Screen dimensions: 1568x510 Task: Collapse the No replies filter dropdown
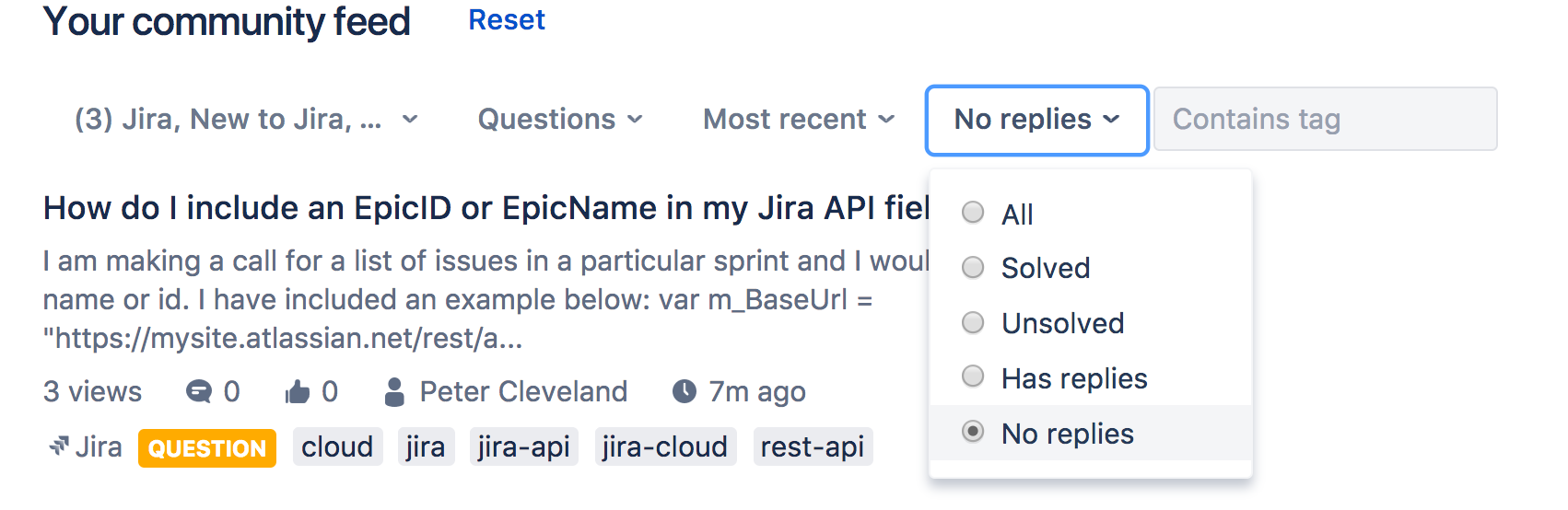point(1036,121)
